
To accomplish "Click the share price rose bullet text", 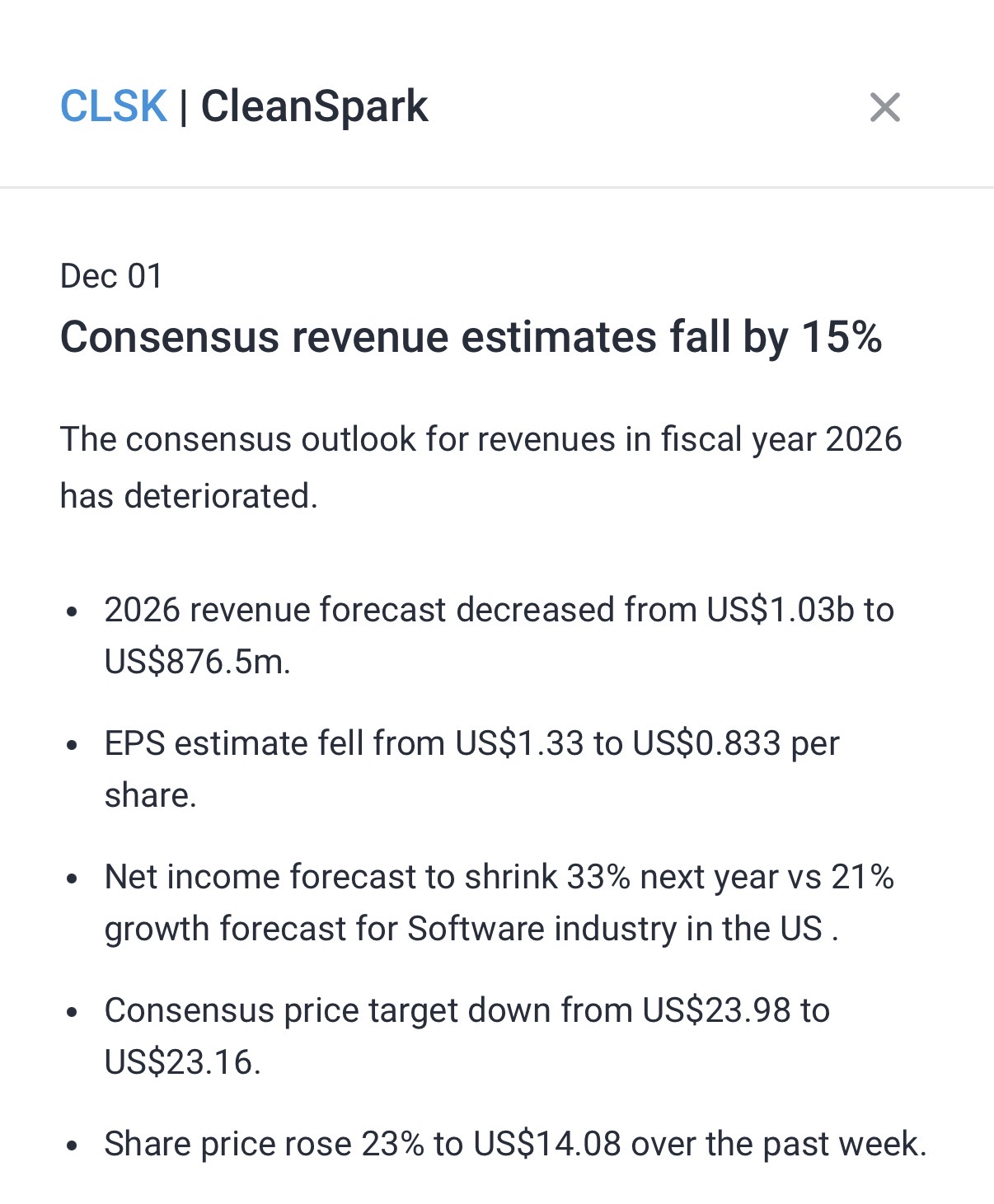I will (515, 1144).
